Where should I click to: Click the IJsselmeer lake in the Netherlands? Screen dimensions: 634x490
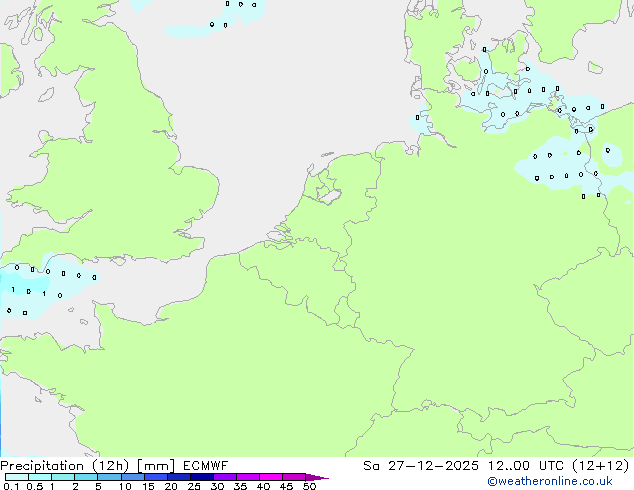tap(327, 188)
